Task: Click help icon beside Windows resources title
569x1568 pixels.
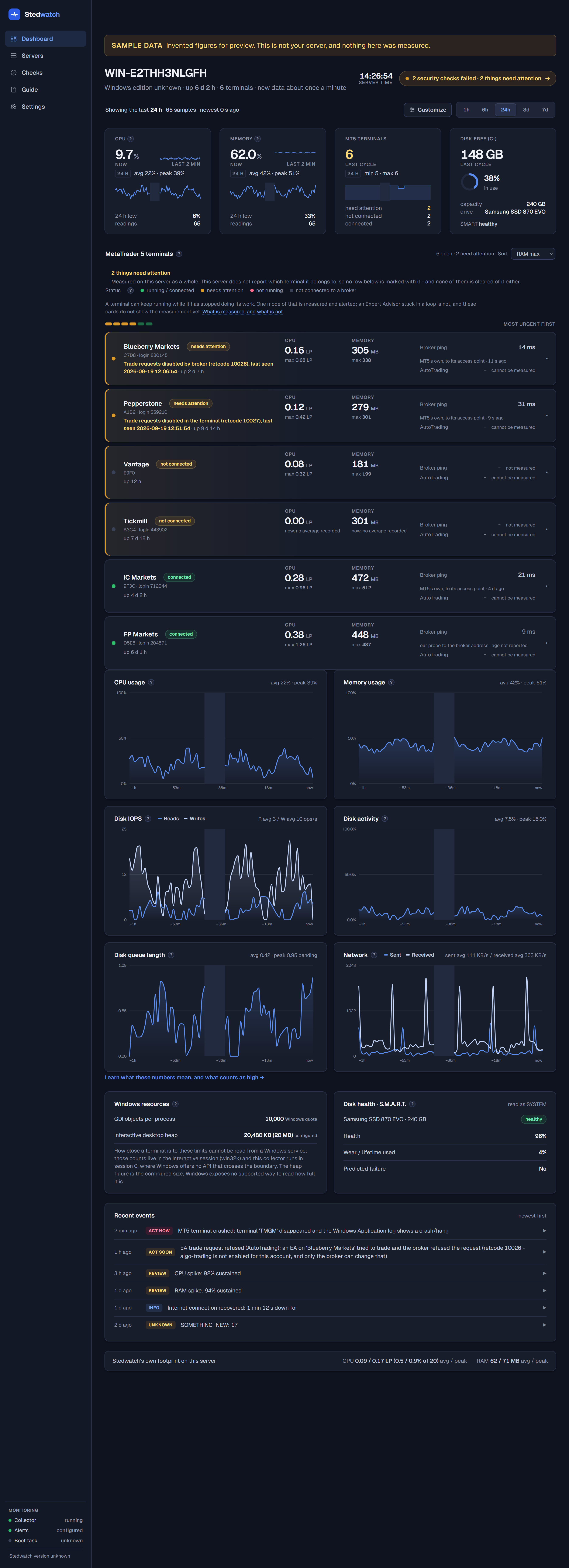Action: (175, 1104)
